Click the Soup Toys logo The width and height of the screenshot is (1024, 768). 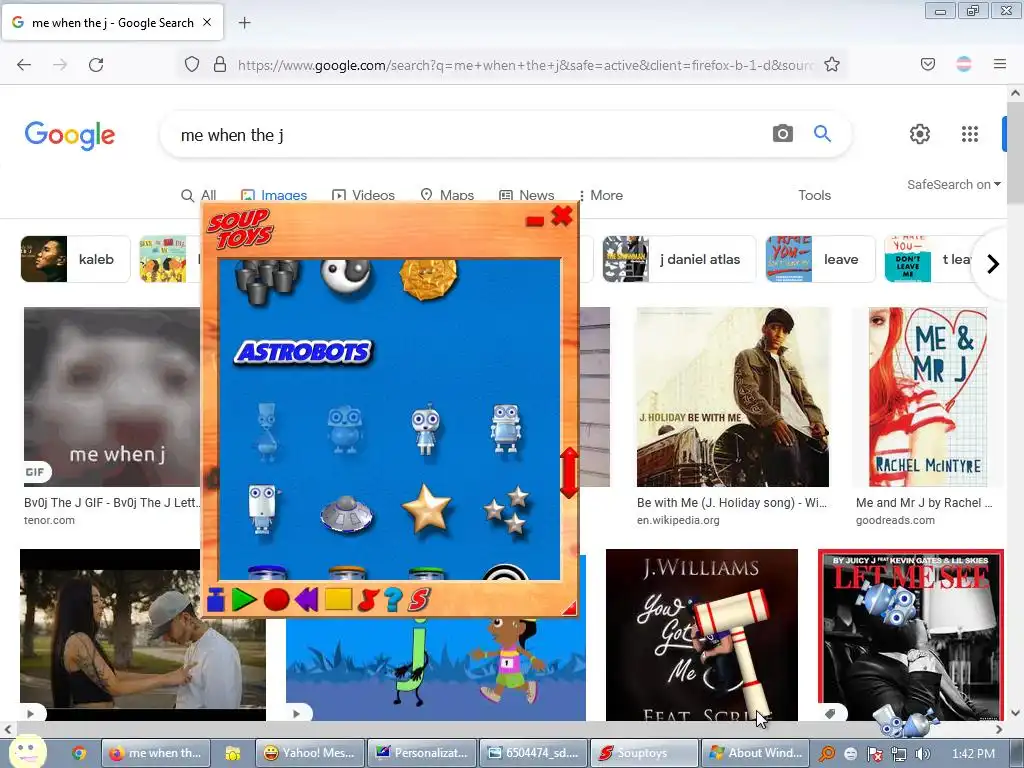(240, 229)
